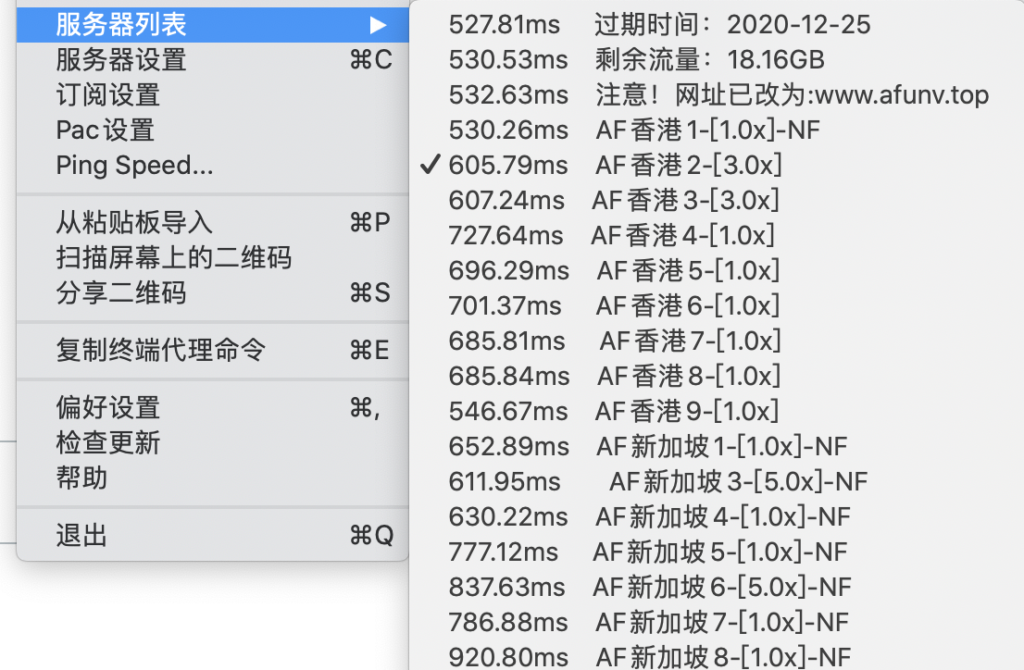Select server AF 新加坡 1-[1.0x]-NF
This screenshot has width=1024, height=670.
[x=716, y=448]
